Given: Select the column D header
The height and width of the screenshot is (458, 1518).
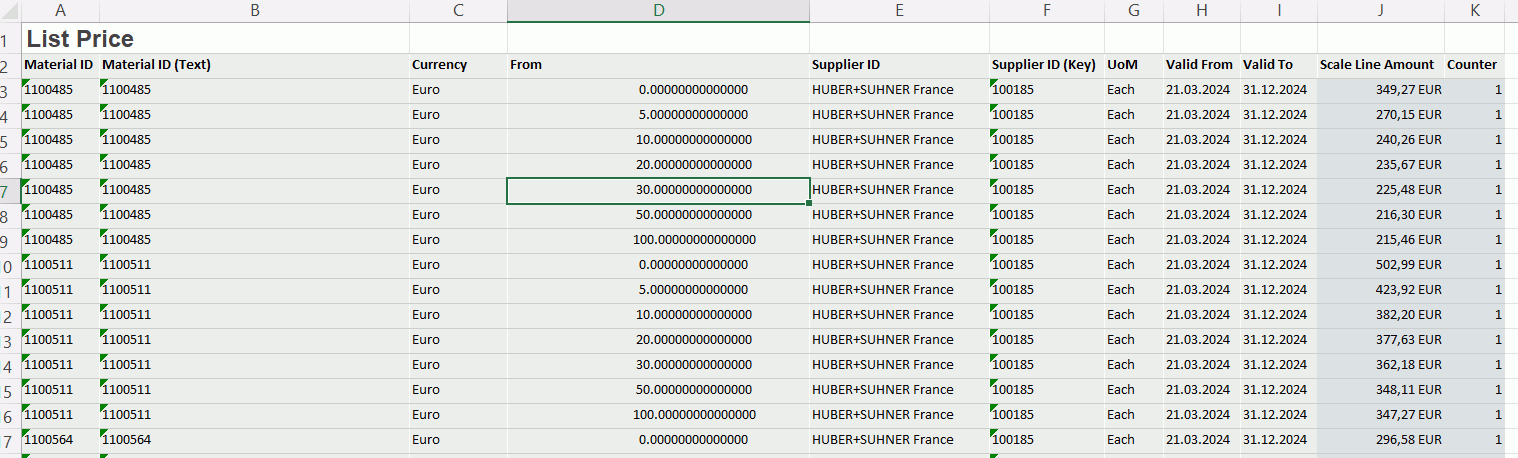Looking at the screenshot, I should 658,11.
